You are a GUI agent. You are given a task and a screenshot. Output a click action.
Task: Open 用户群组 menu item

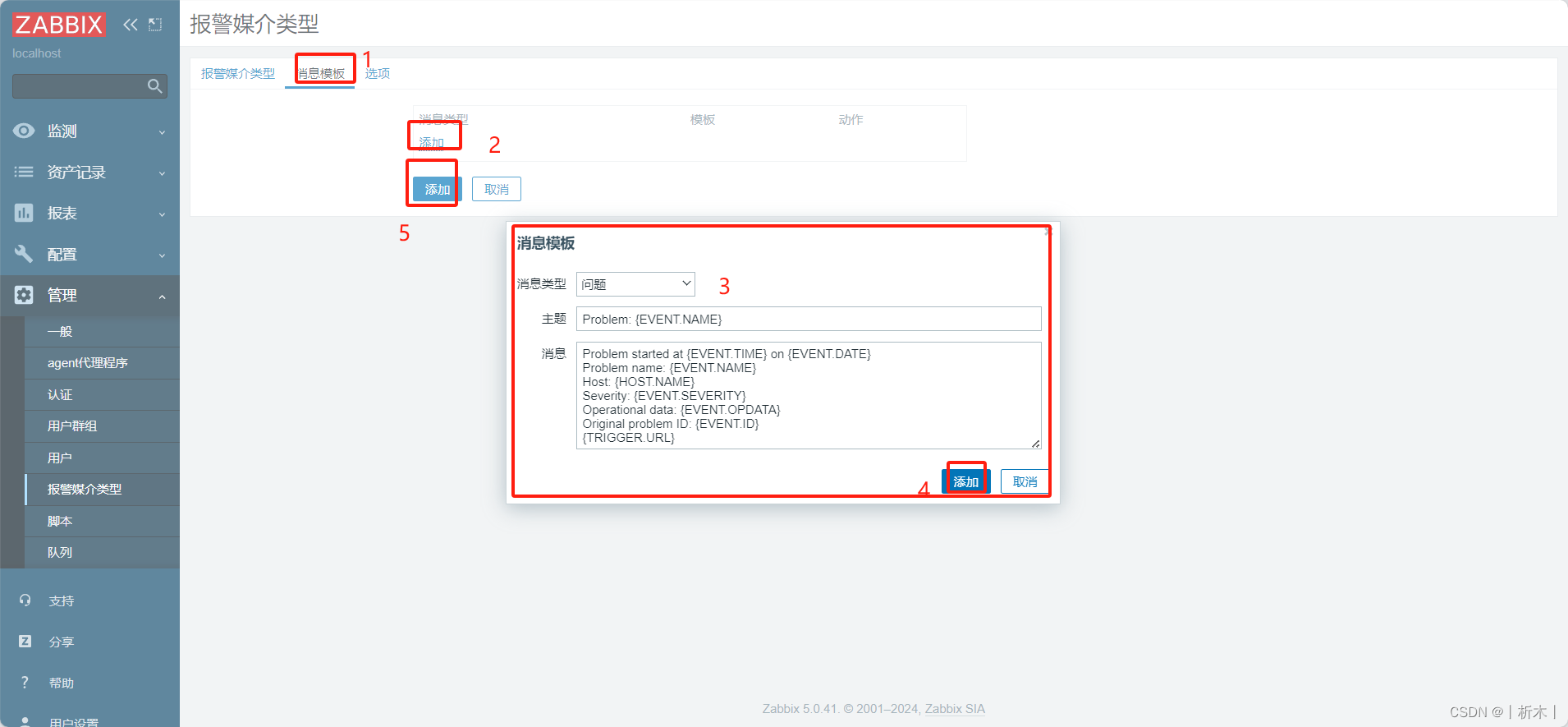102,426
